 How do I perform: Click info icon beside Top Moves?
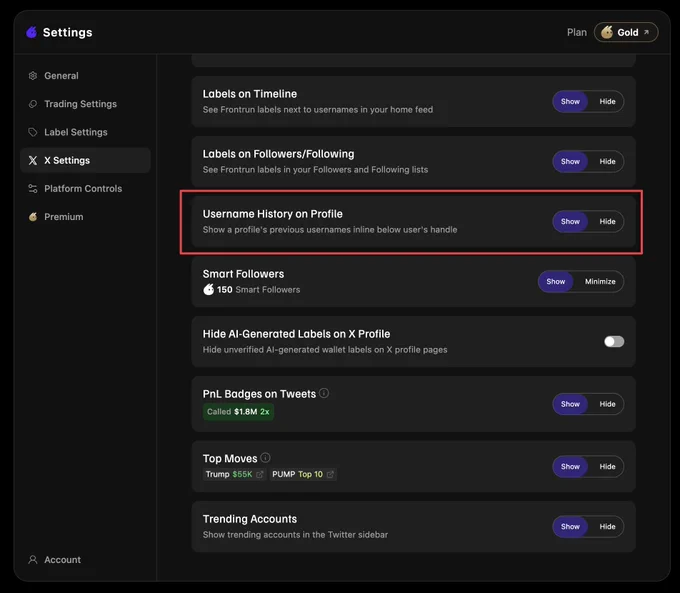pyautogui.click(x=265, y=458)
